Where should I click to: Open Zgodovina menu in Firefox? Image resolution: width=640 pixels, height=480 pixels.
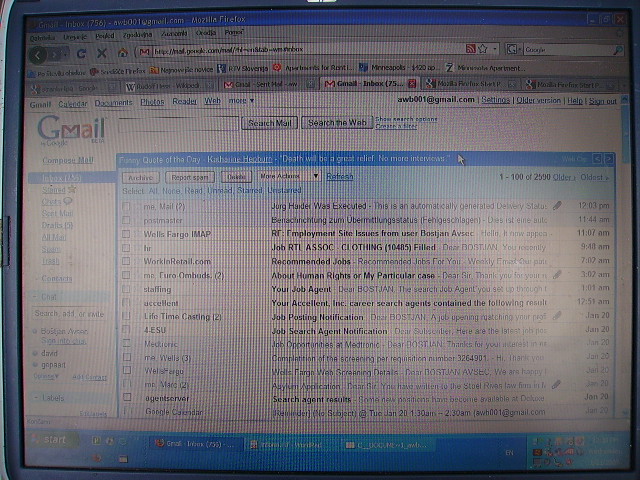click(x=138, y=35)
